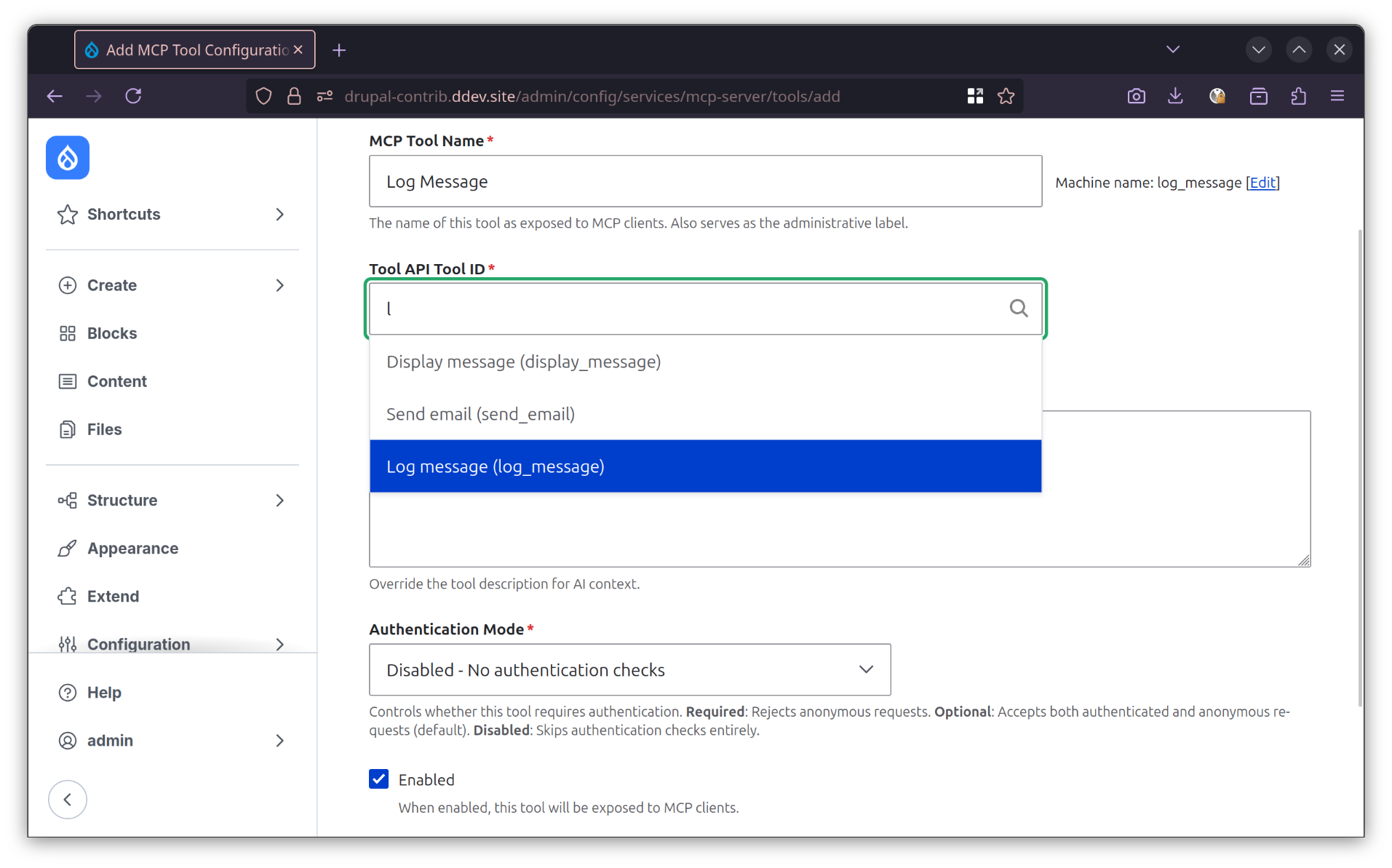Screen dimensions: 1392x868
Task: Click the Content list icon
Action: (x=68, y=381)
